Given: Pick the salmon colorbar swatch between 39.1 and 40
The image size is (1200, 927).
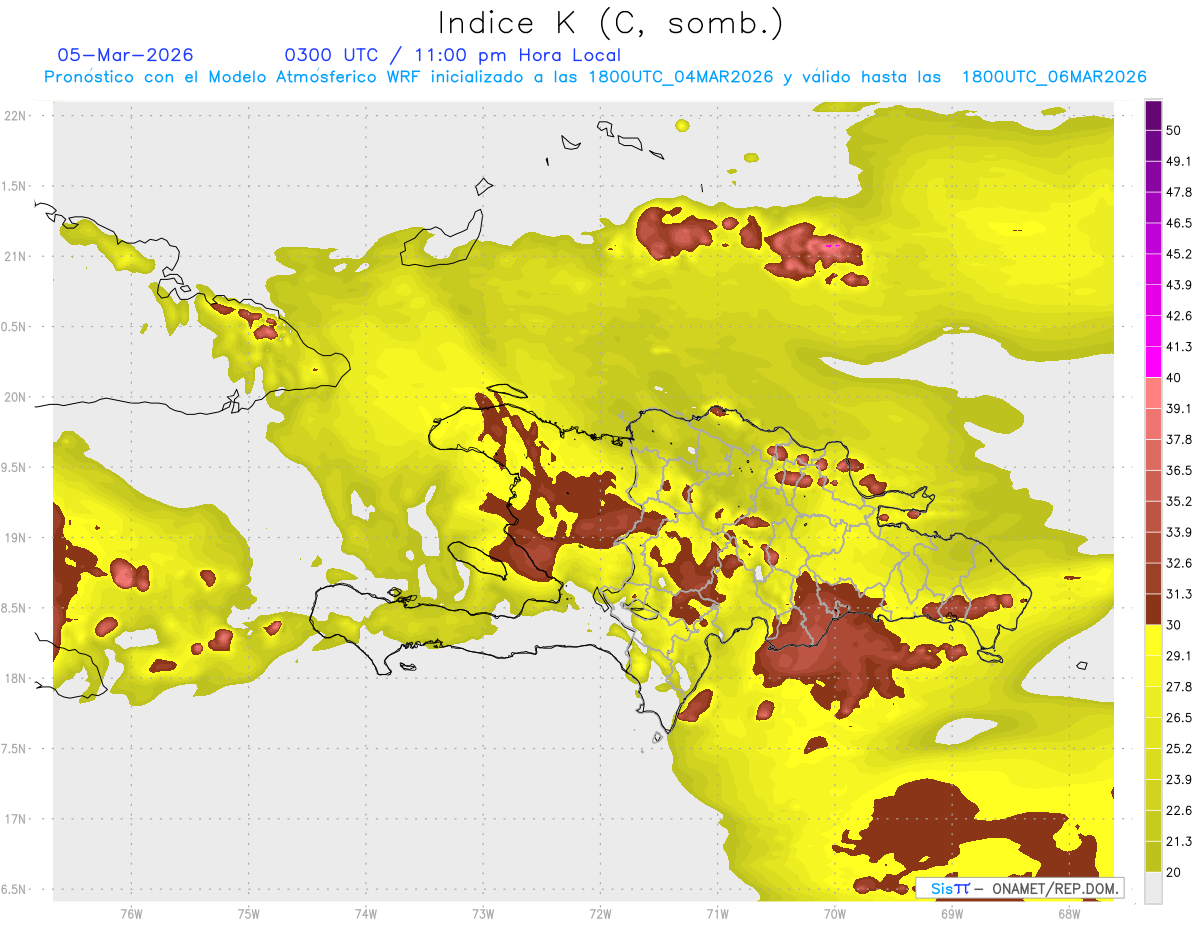Looking at the screenshot, I should pyautogui.click(x=1153, y=393).
